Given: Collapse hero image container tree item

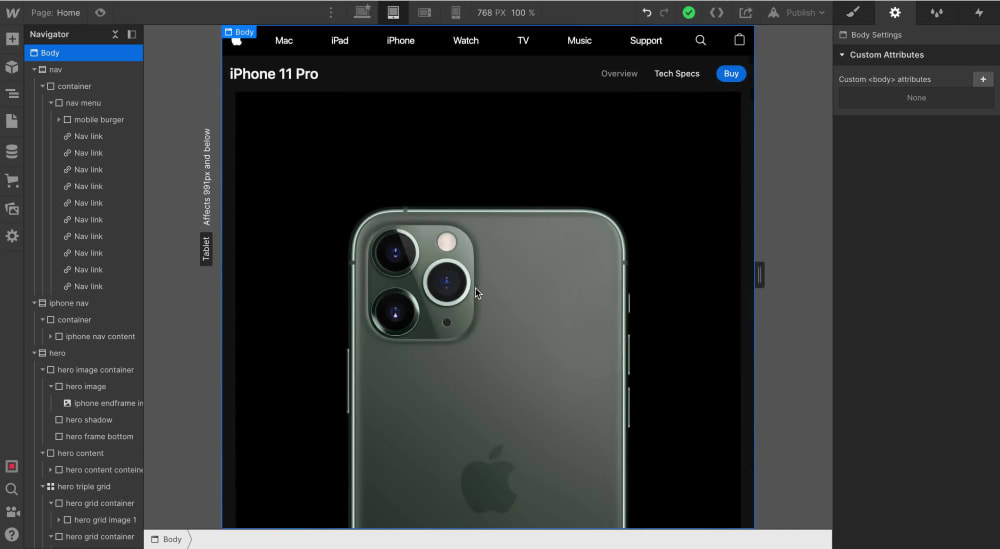Looking at the screenshot, I should click(x=43, y=369).
